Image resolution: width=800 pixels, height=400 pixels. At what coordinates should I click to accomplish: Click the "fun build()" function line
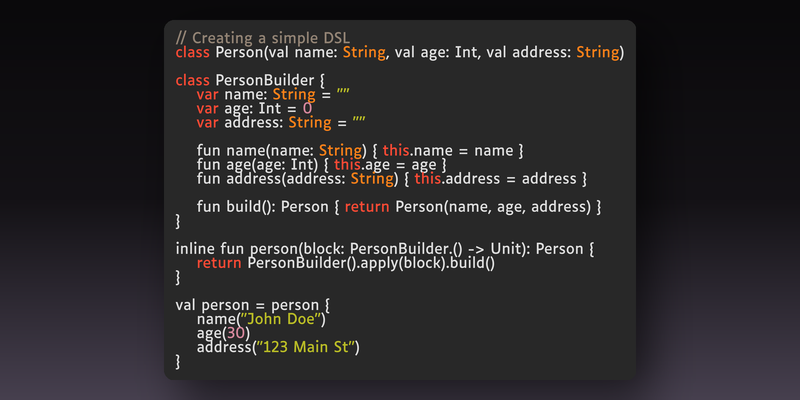click(399, 207)
